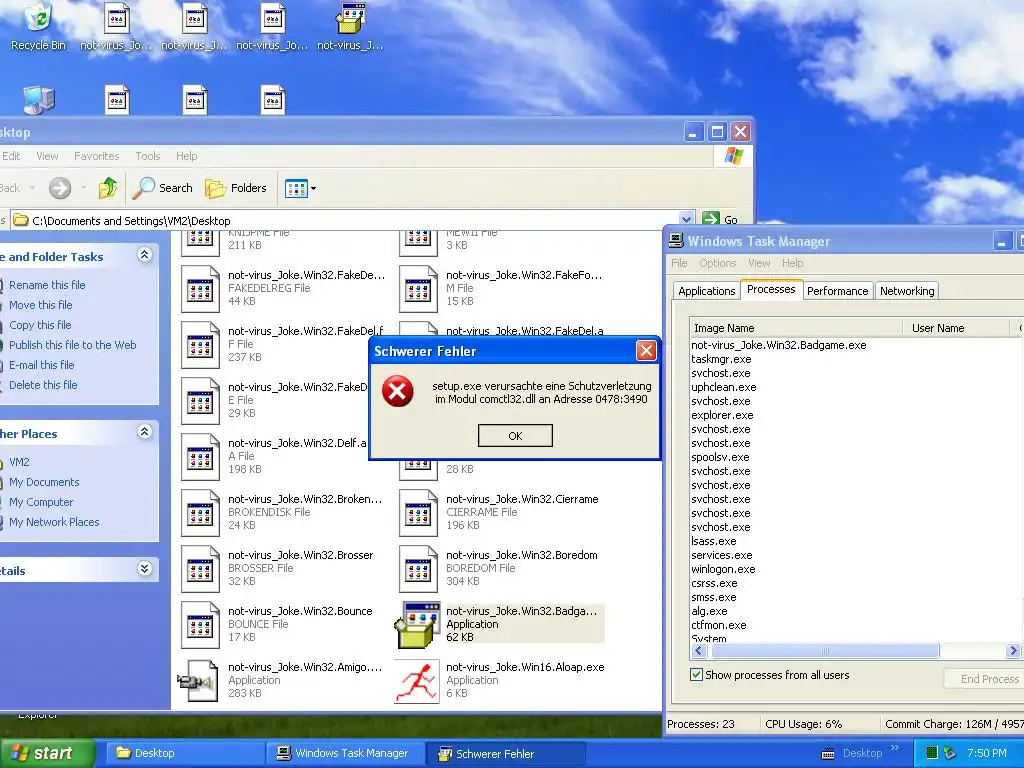Collapse the File and Folder Tasks panel

pos(145,255)
